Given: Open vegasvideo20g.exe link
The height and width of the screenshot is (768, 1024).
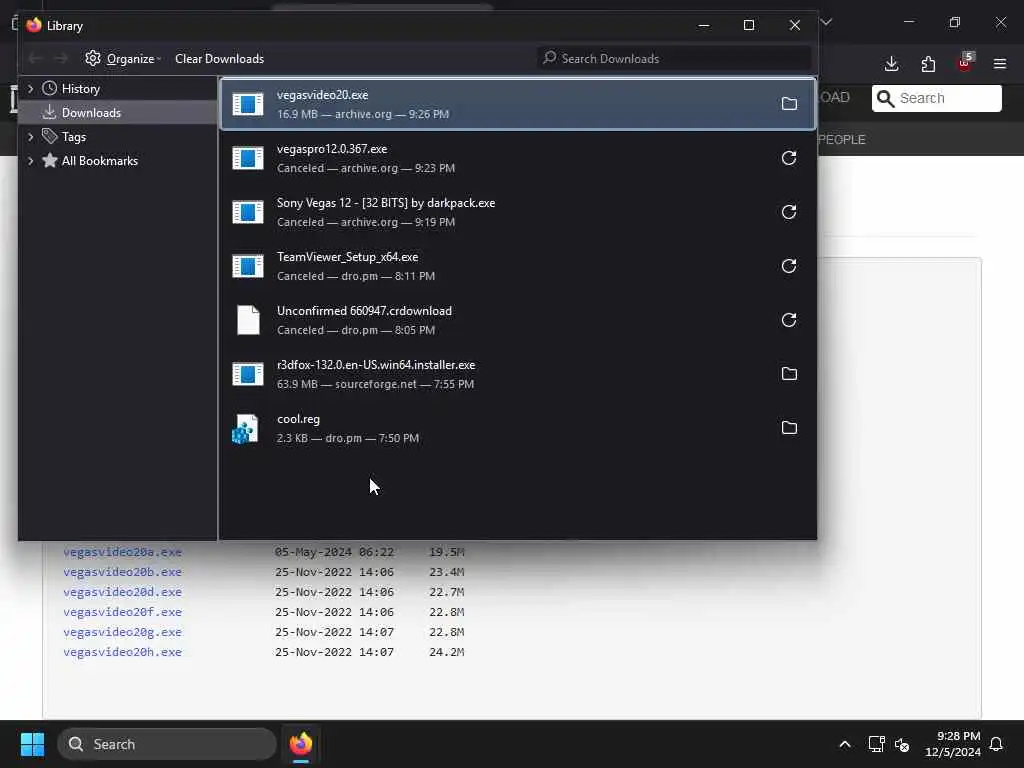Looking at the screenshot, I should point(122,632).
